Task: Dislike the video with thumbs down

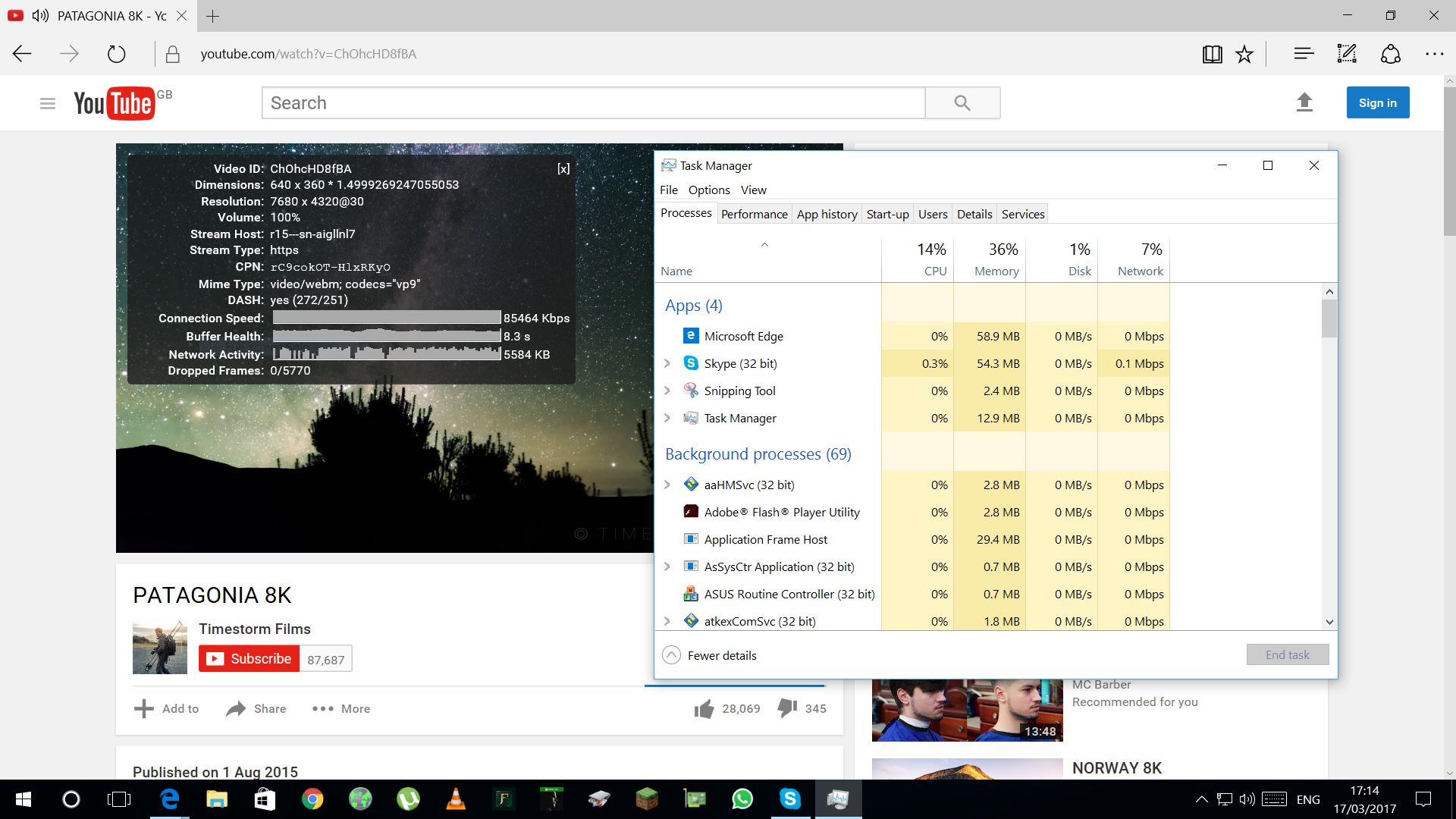Action: (787, 708)
